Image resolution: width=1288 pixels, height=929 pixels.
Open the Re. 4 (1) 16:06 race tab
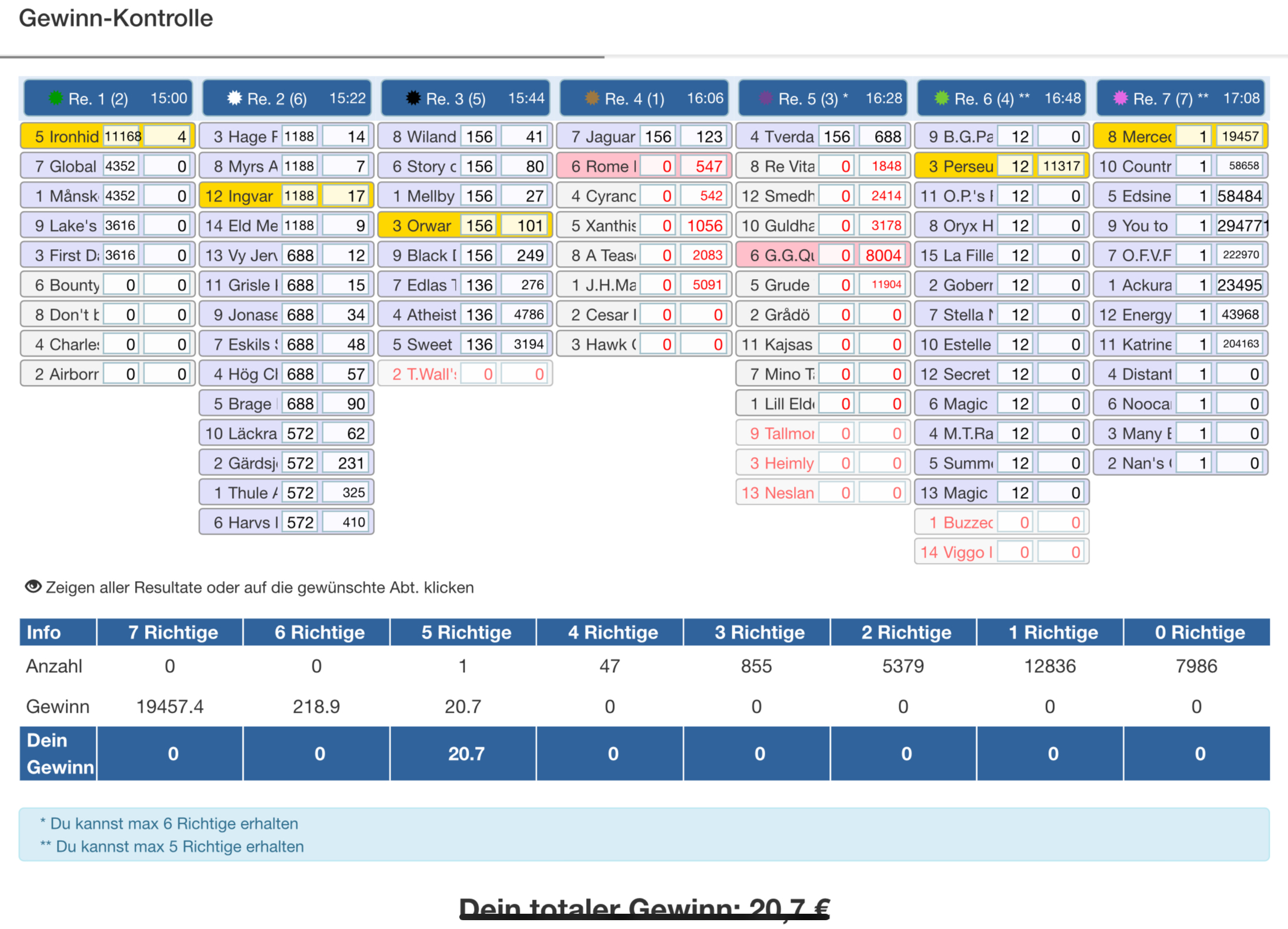coord(644,98)
